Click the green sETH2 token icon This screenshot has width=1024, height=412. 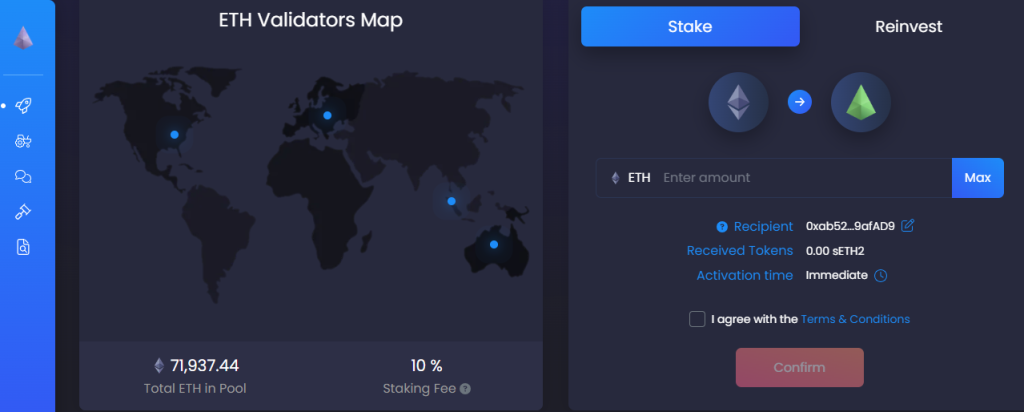[861, 103]
